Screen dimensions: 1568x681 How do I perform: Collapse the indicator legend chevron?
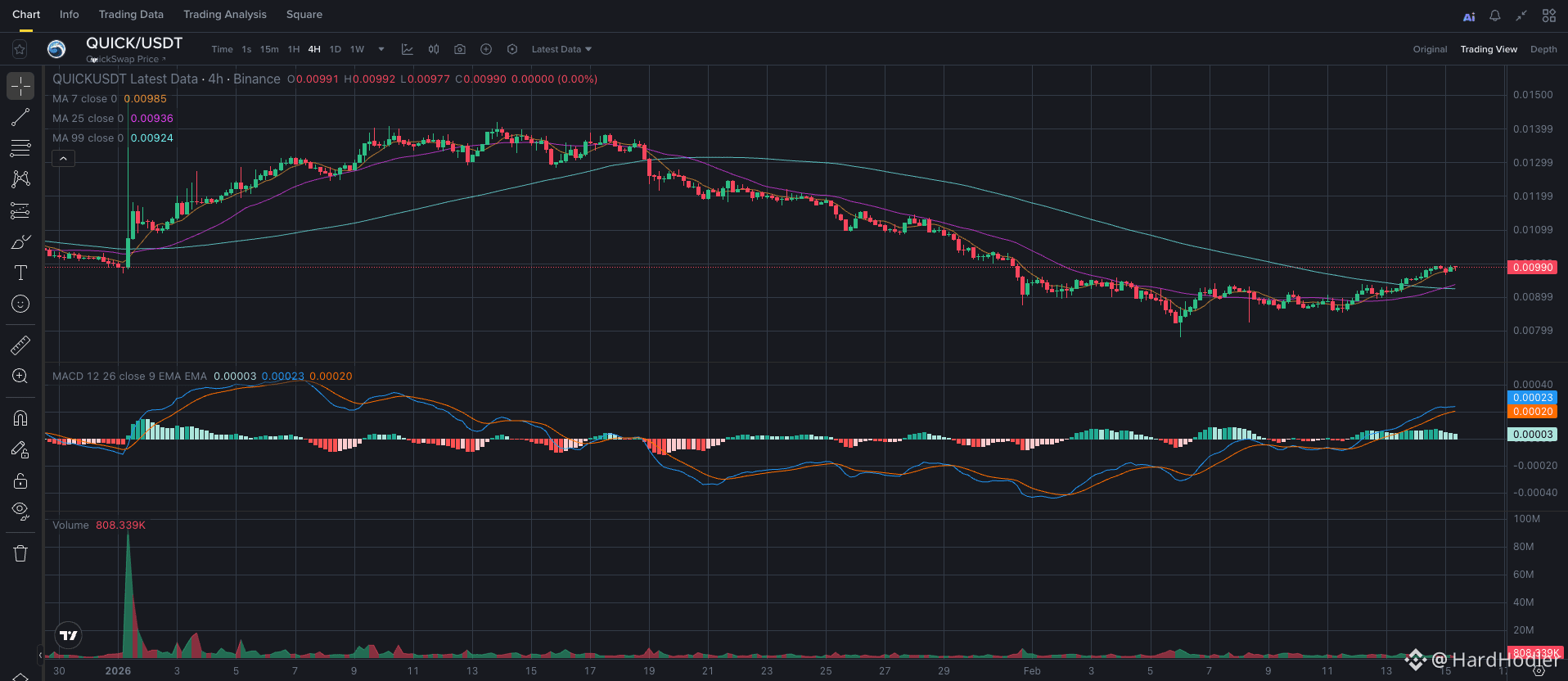click(64, 159)
